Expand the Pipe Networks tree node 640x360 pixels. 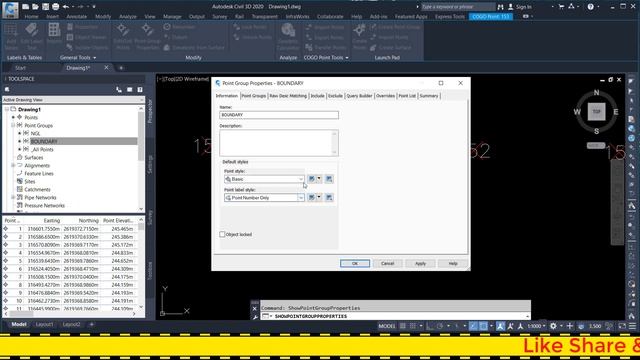[x=13, y=198]
